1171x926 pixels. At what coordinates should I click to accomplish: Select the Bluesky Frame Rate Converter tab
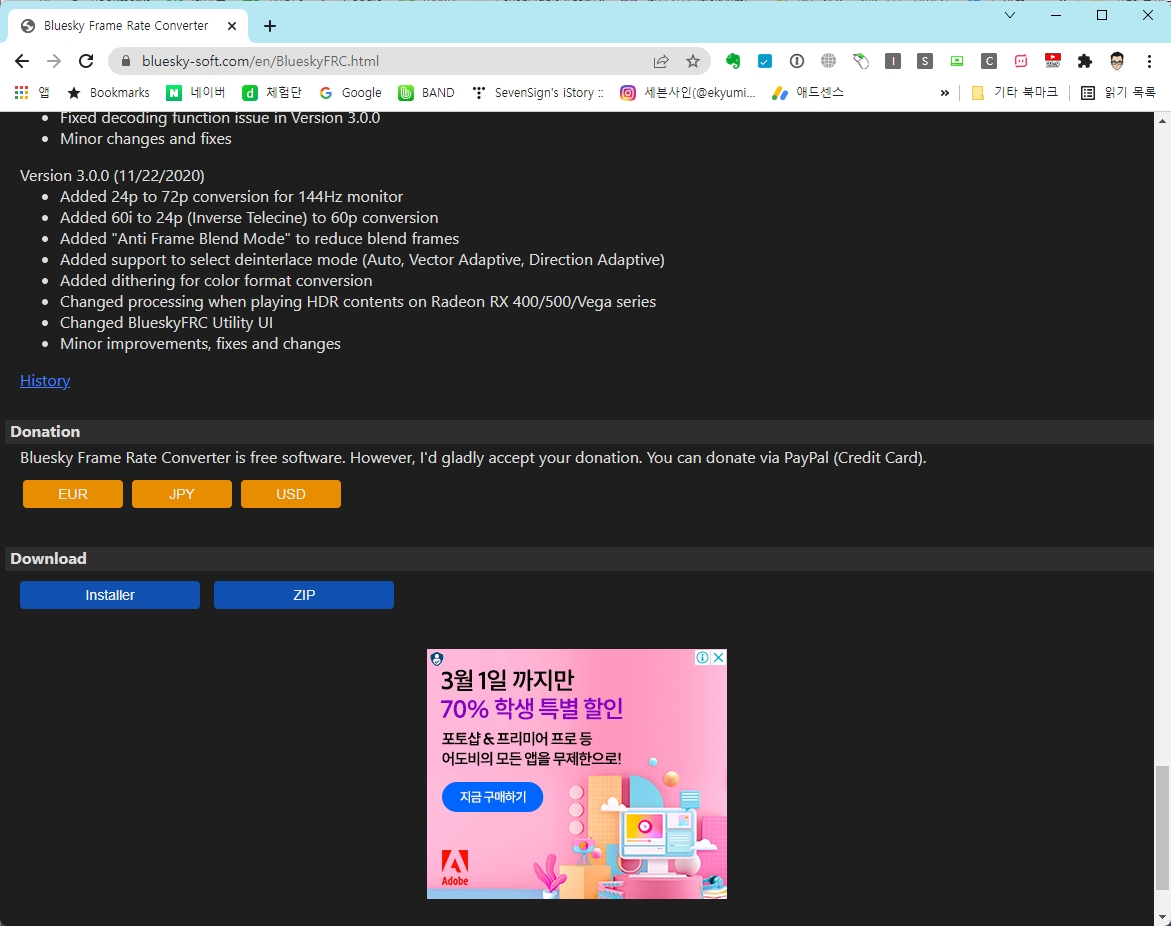click(x=125, y=25)
